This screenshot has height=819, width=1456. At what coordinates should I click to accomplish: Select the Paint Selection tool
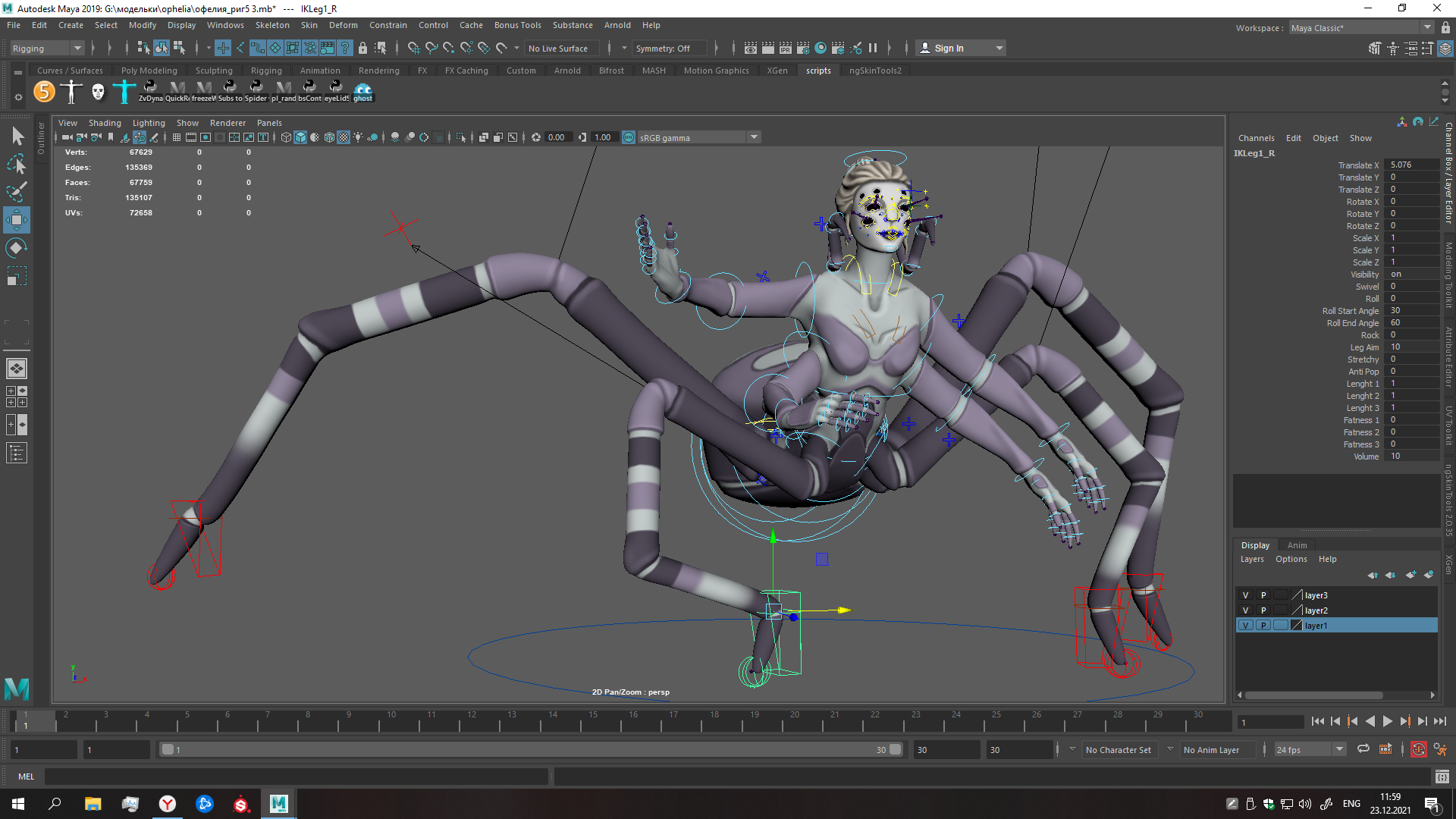pos(17,192)
